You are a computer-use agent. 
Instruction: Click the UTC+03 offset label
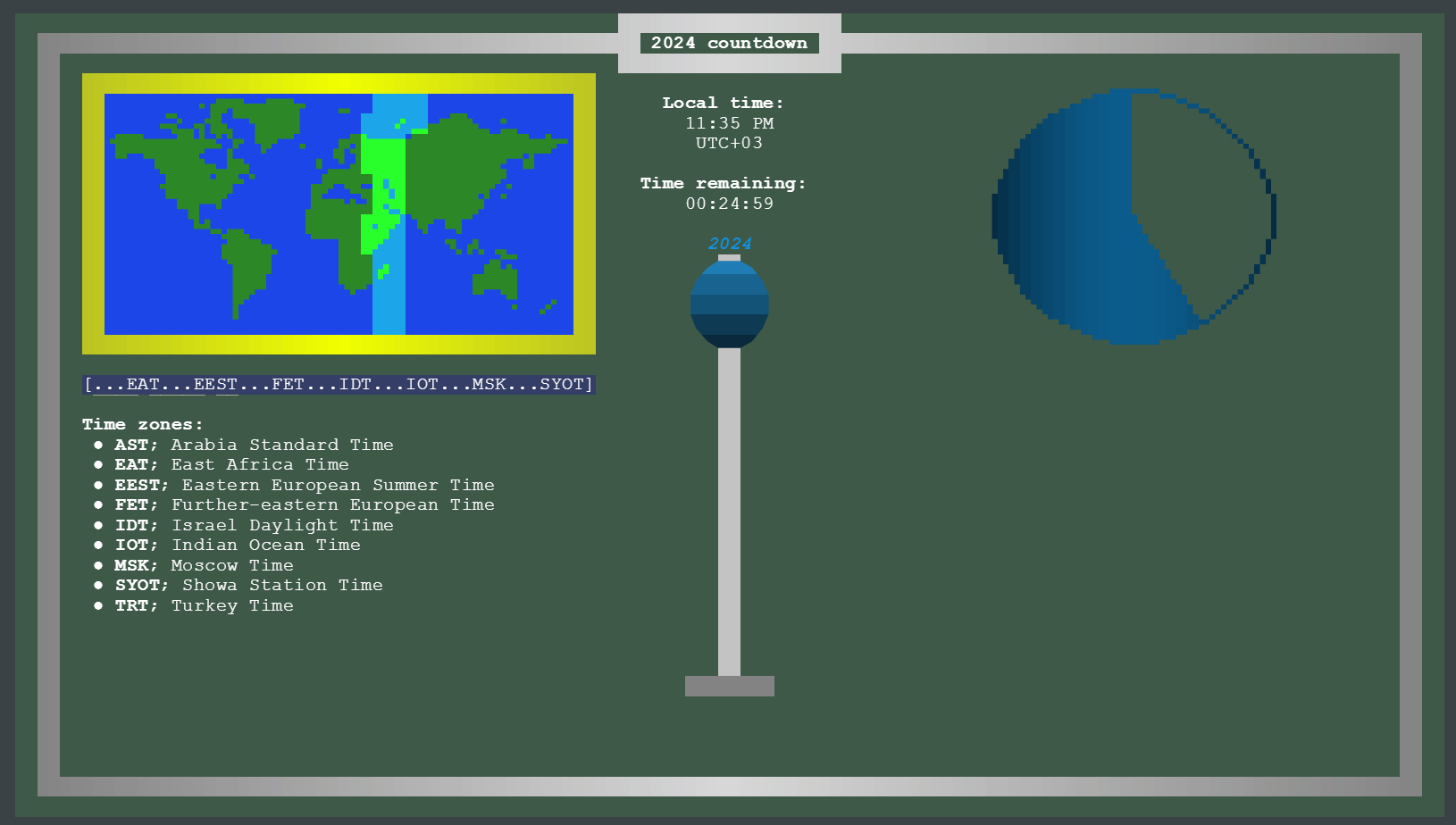coord(729,143)
